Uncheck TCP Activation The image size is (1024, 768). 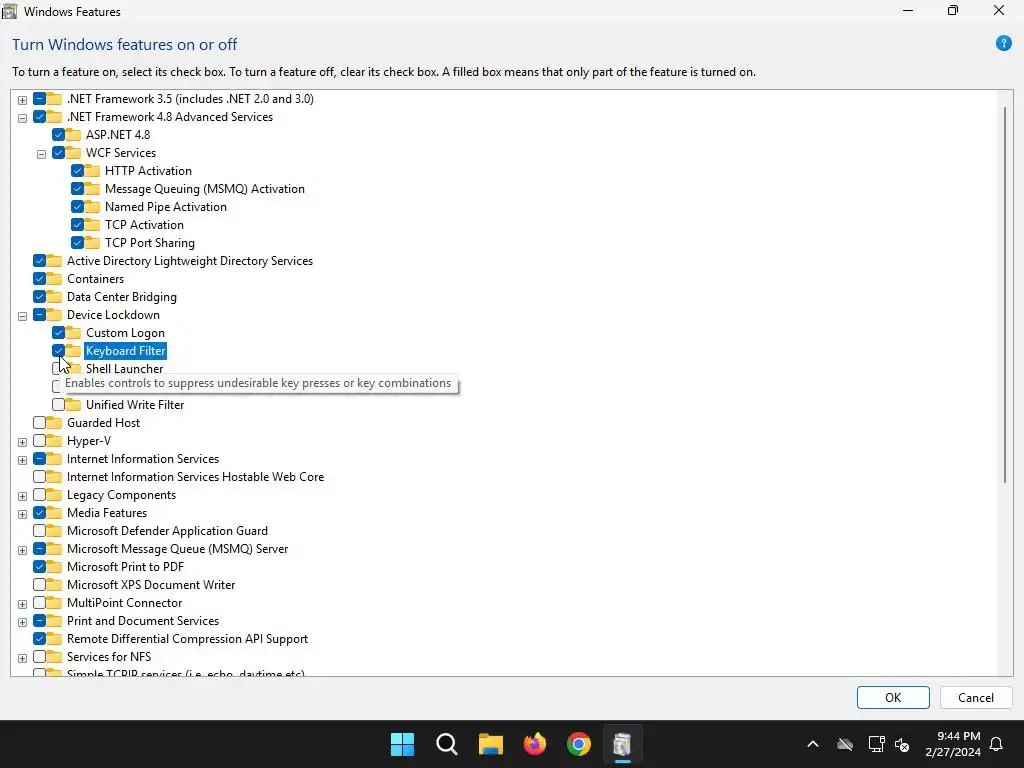[x=77, y=225]
